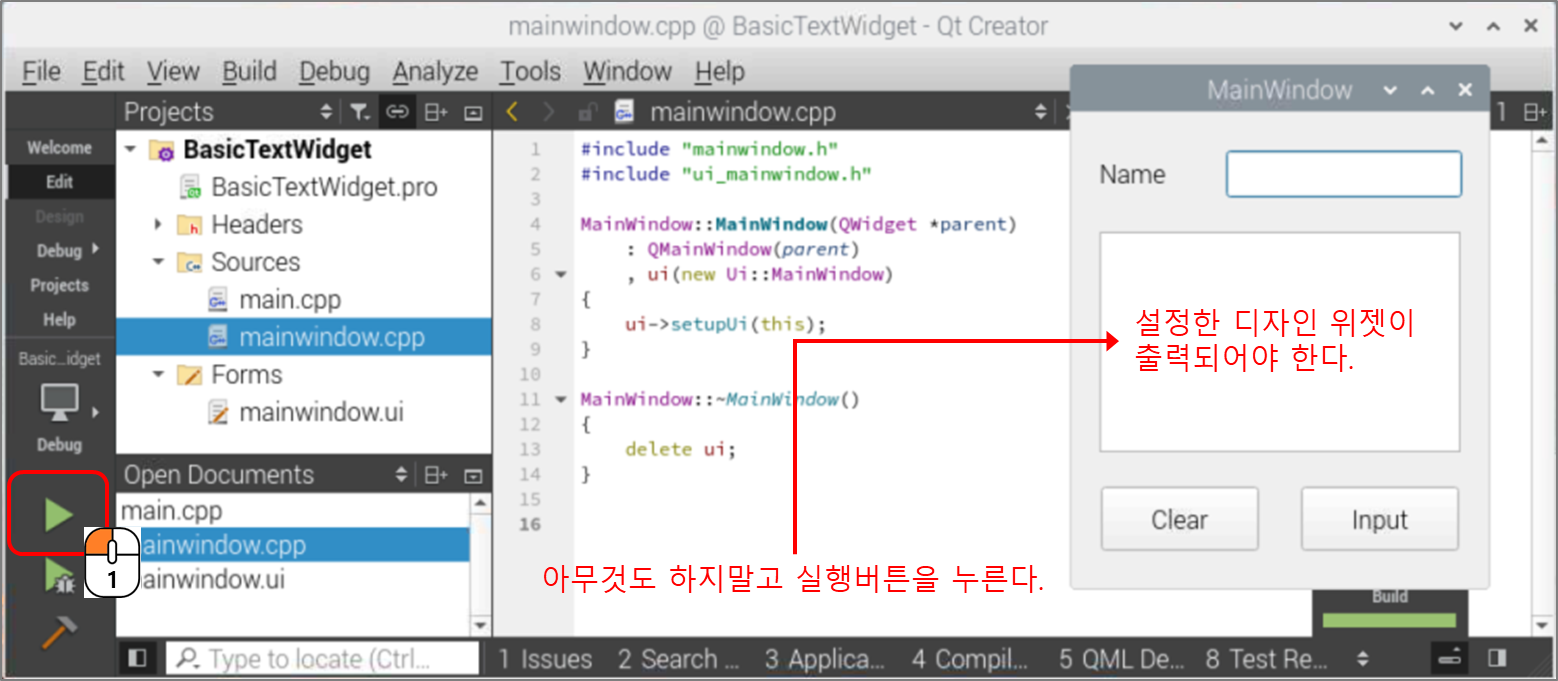Screen dimensions: 1558x681
Task: Click the large text area in MainWindow
Action: pyautogui.click(x=1280, y=342)
